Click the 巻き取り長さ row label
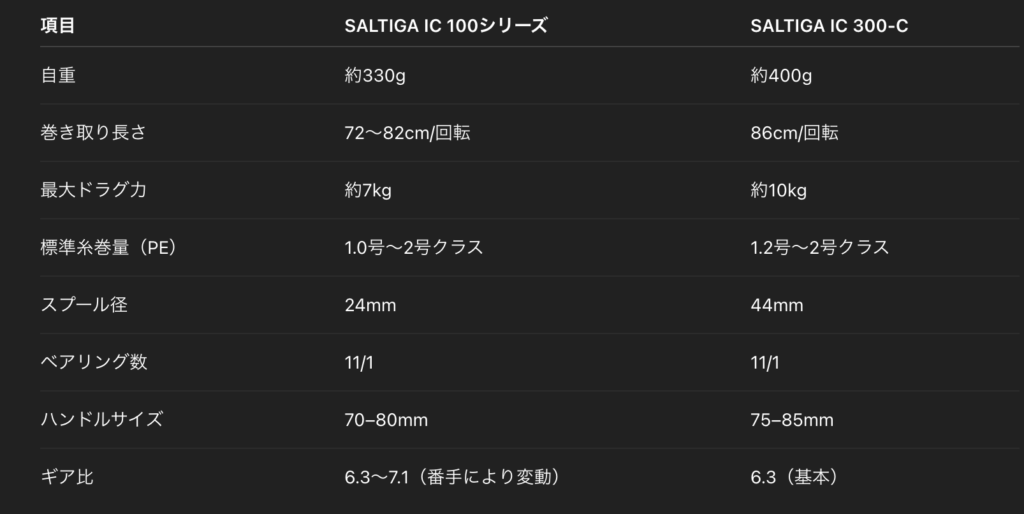Viewport: 1024px width, 514px height. coord(93,133)
